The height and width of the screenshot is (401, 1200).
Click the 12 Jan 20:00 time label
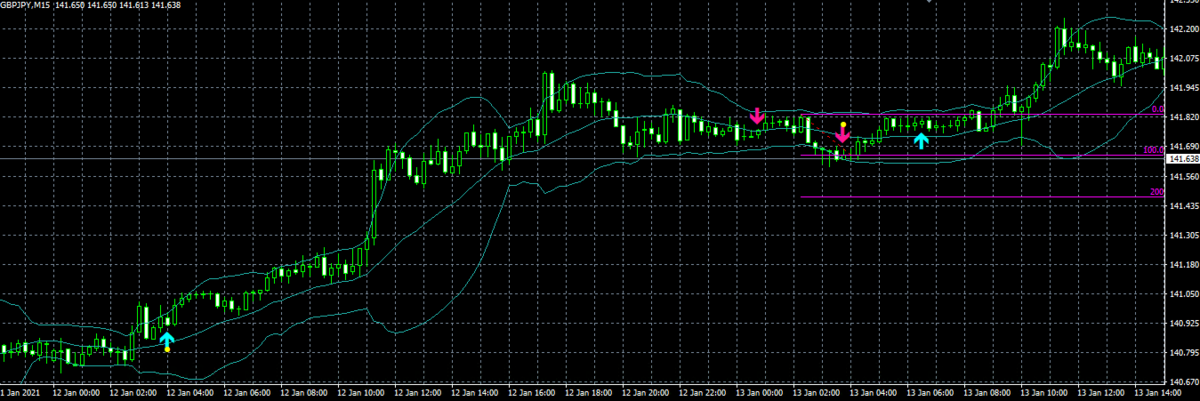pyautogui.click(x=647, y=394)
